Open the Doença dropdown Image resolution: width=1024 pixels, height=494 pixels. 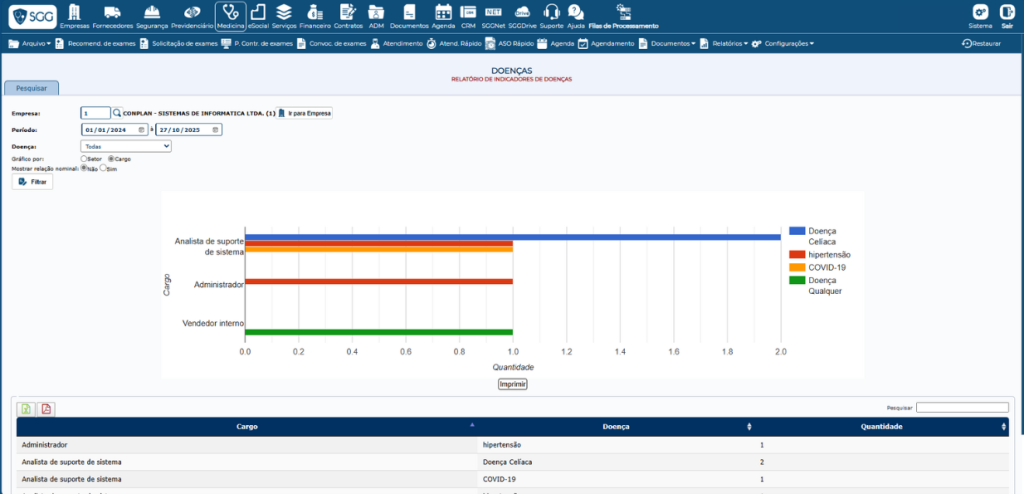coord(126,146)
